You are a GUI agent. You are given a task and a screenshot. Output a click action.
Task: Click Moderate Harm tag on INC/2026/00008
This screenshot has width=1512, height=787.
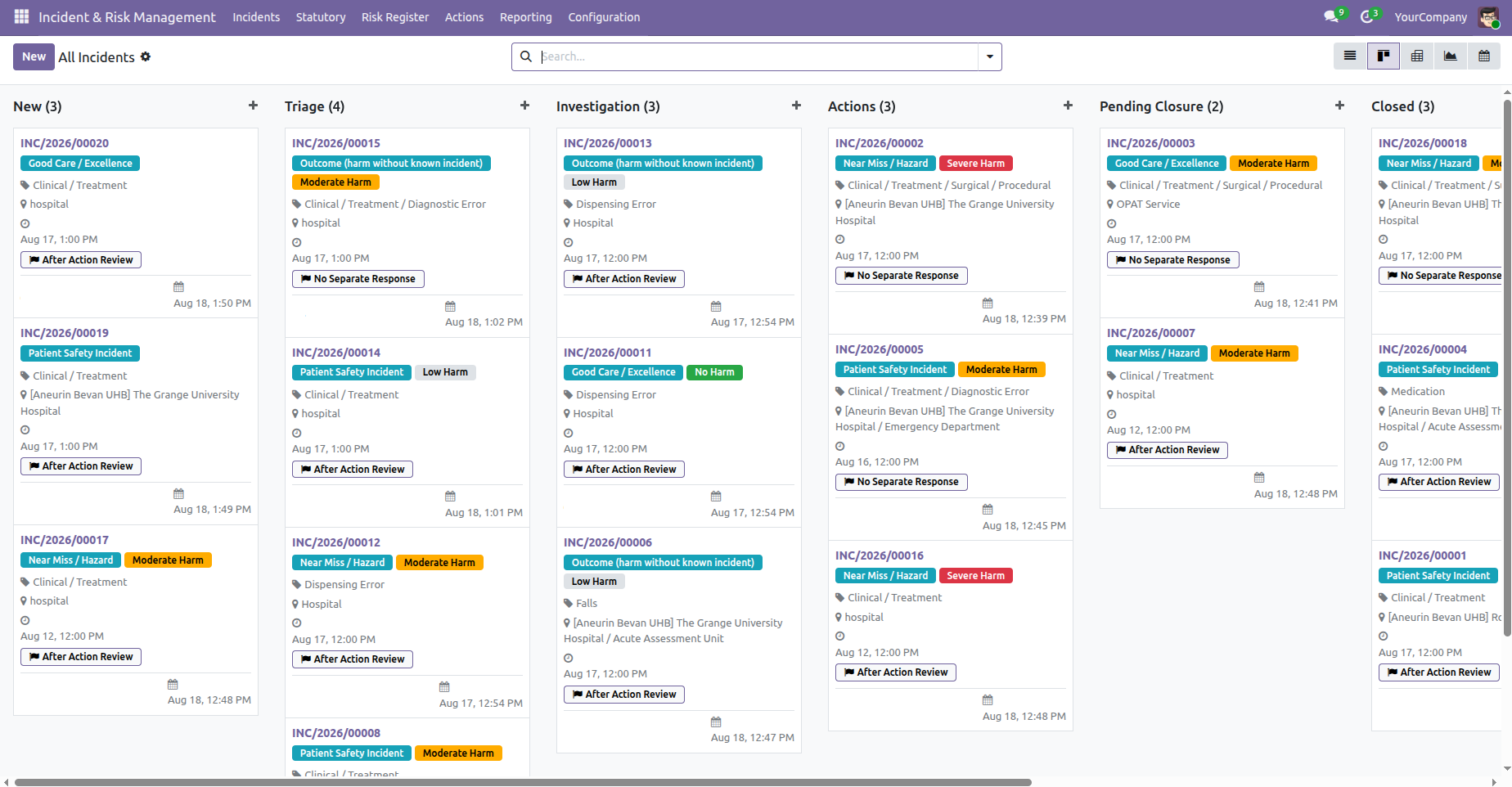[458, 753]
